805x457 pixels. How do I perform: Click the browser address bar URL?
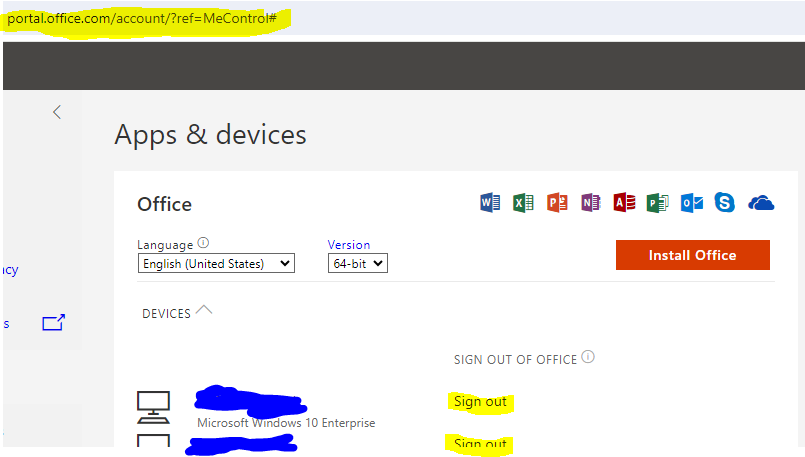[142, 18]
